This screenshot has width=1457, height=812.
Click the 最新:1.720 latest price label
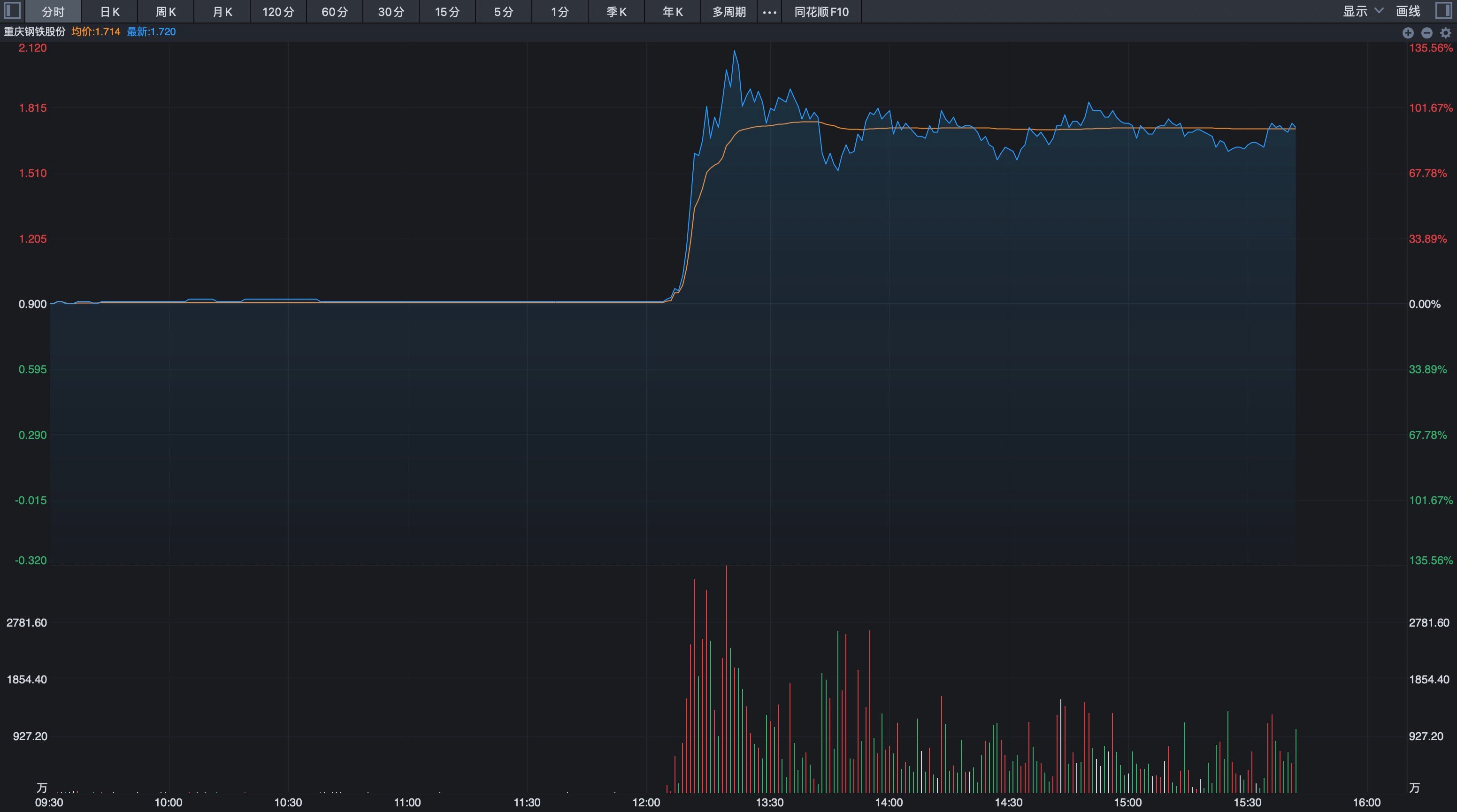point(151,31)
